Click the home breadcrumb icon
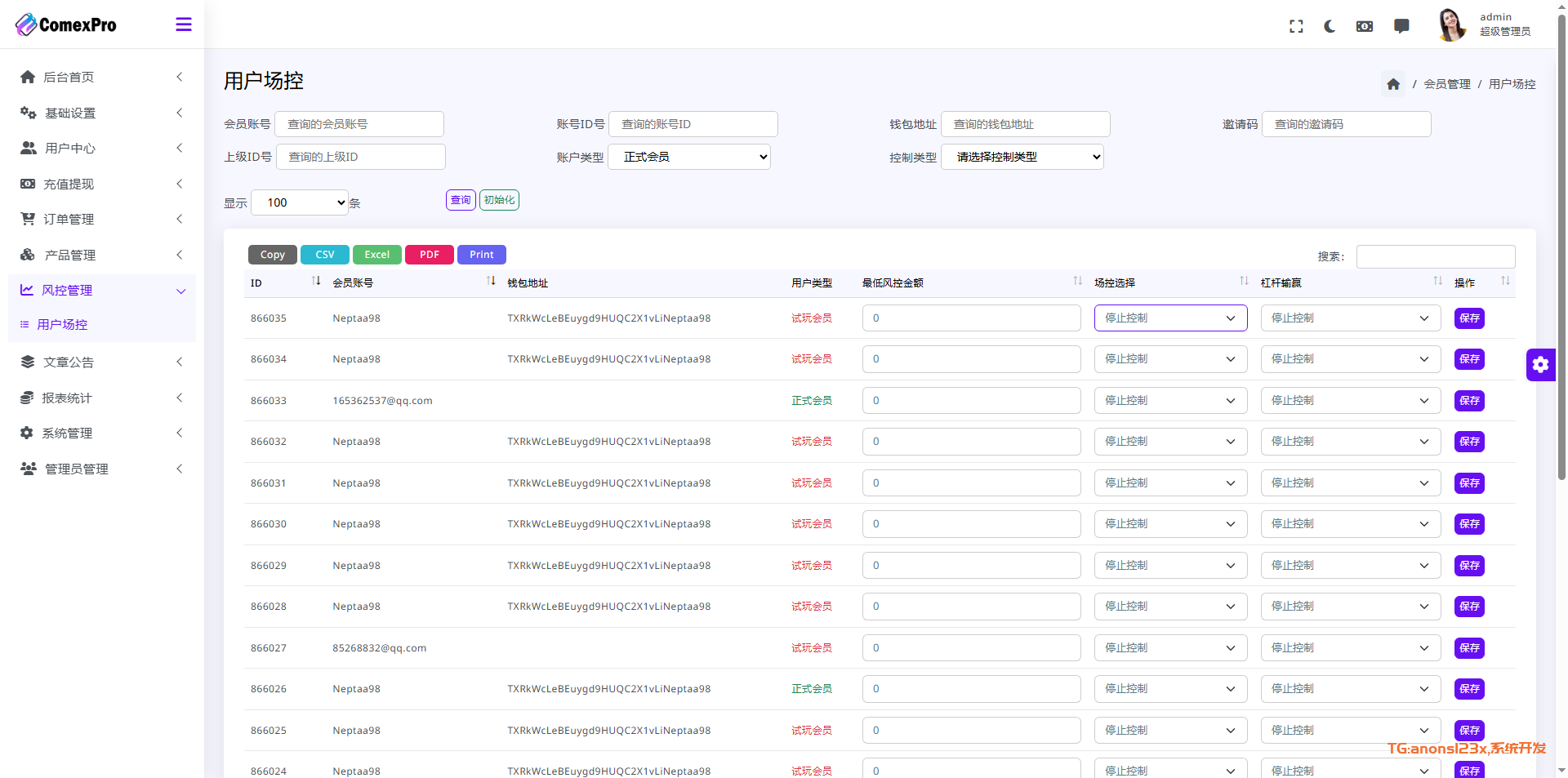The image size is (1568, 778). 1393,84
